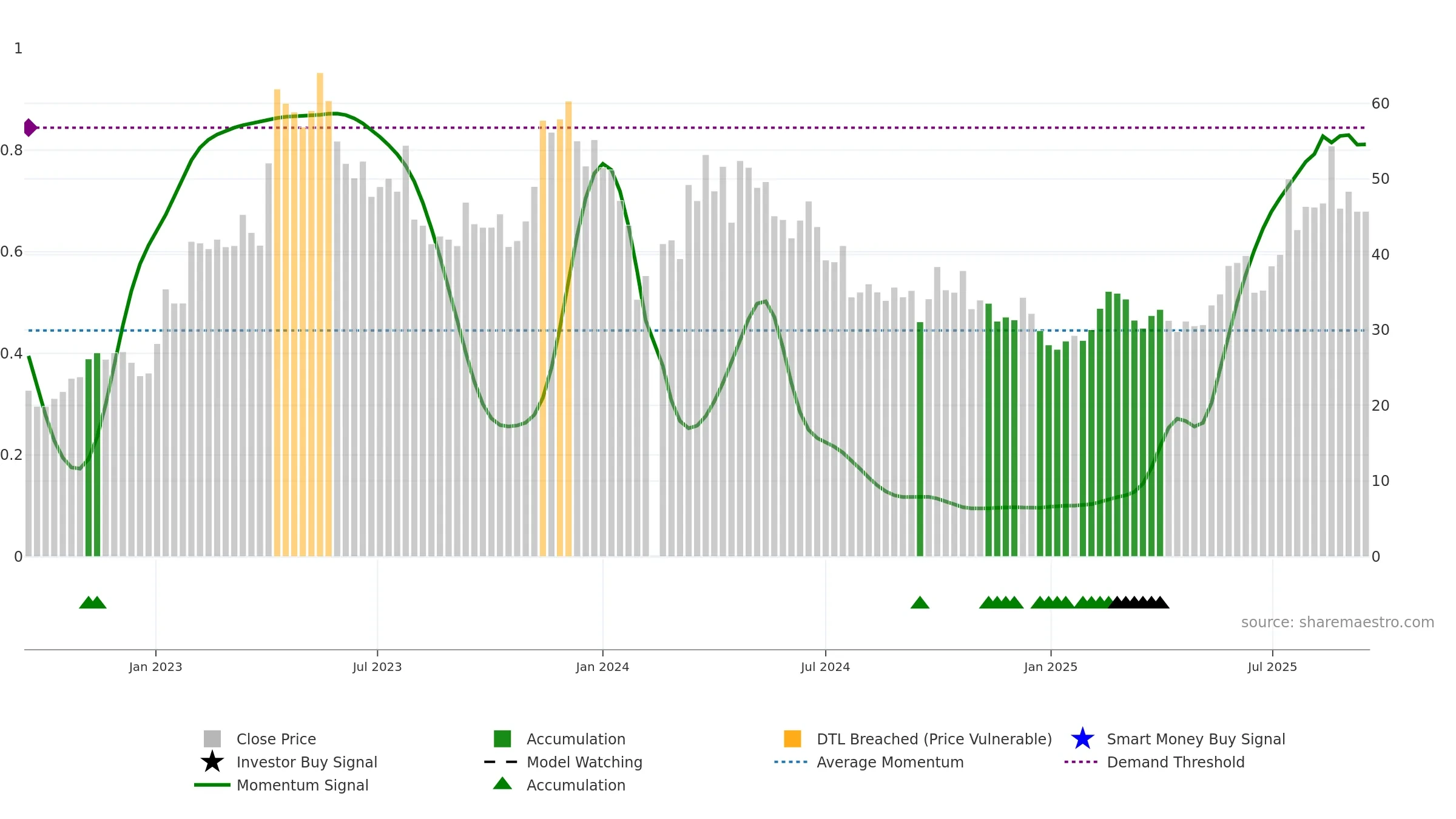Screen dimensions: 1456x819
Task: Click the black investor signal triangles cluster
Action: point(1139,602)
